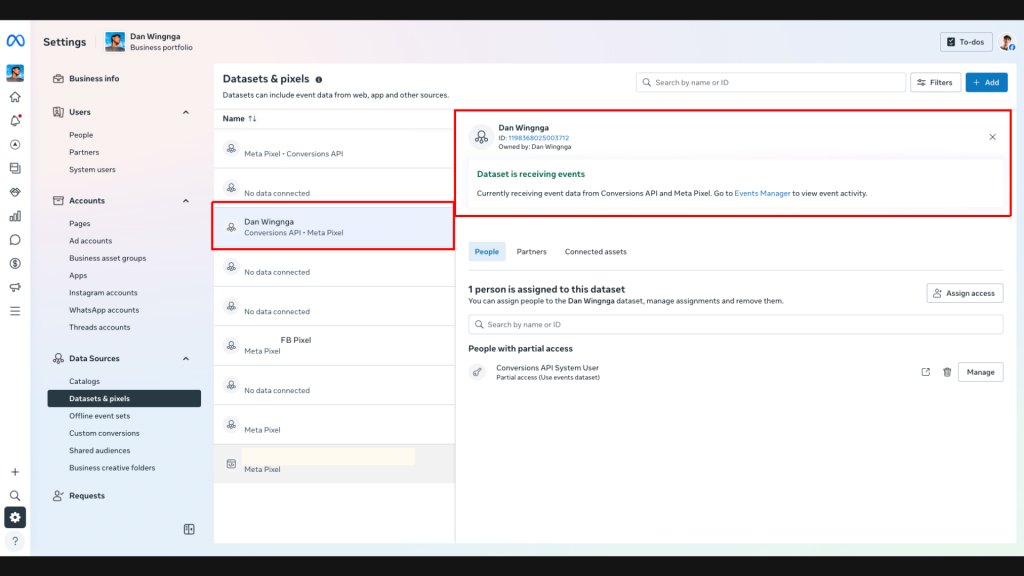Open Pages under Accounts
1024x576 pixels.
[x=80, y=223]
